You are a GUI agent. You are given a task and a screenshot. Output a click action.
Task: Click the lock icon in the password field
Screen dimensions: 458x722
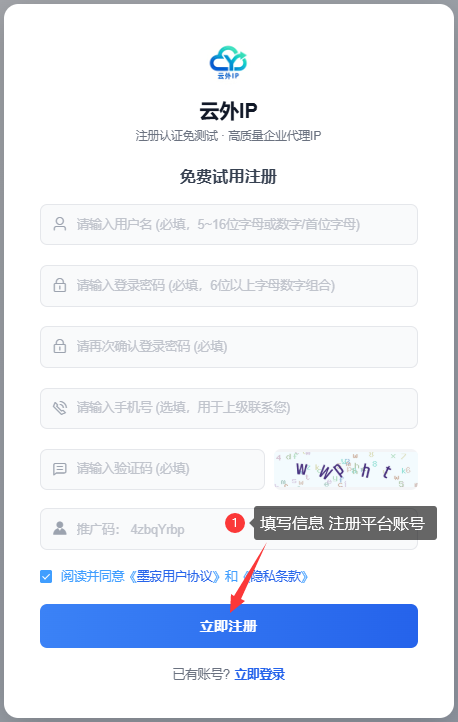(x=60, y=285)
